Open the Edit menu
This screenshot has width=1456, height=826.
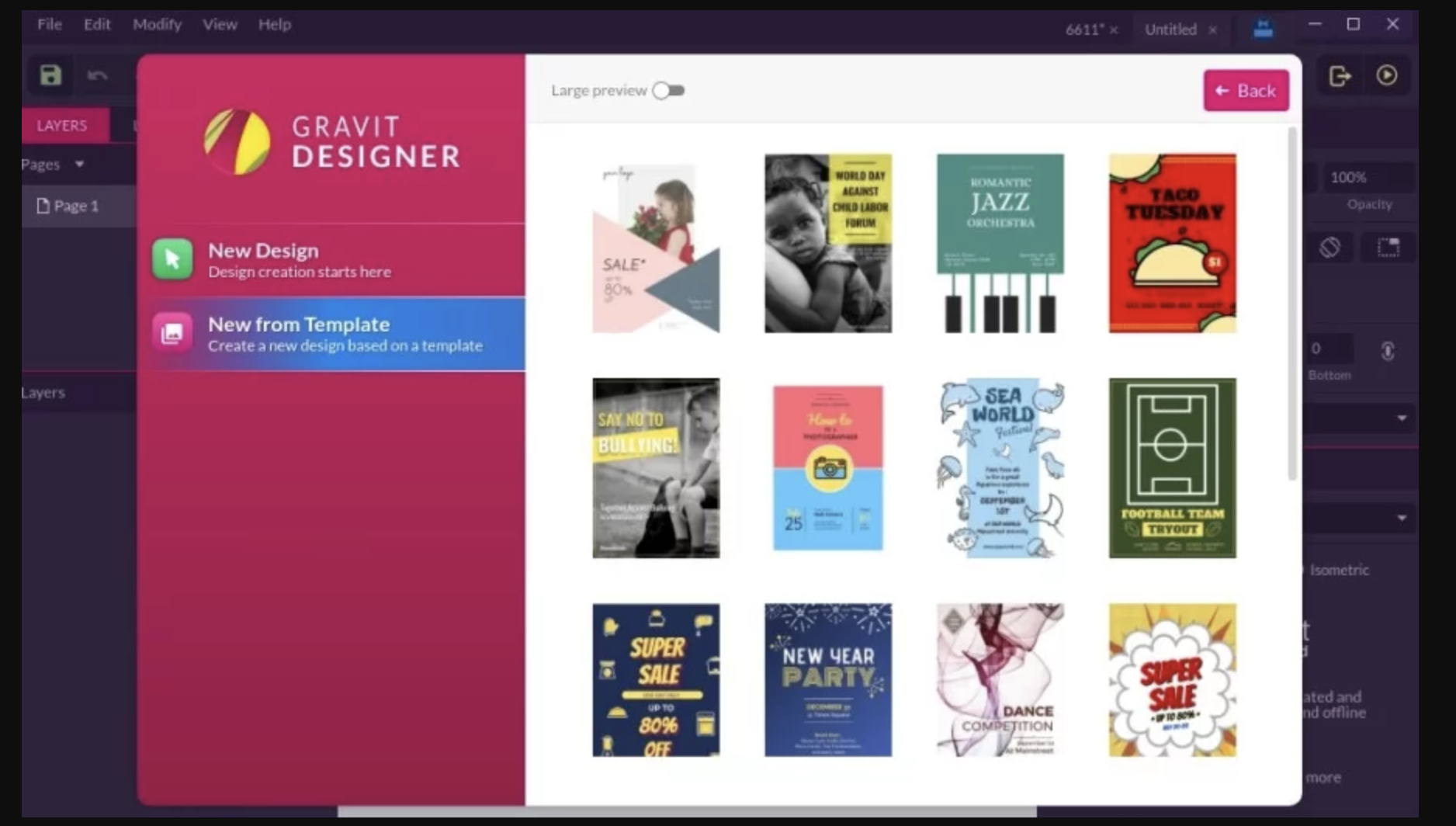tap(97, 24)
